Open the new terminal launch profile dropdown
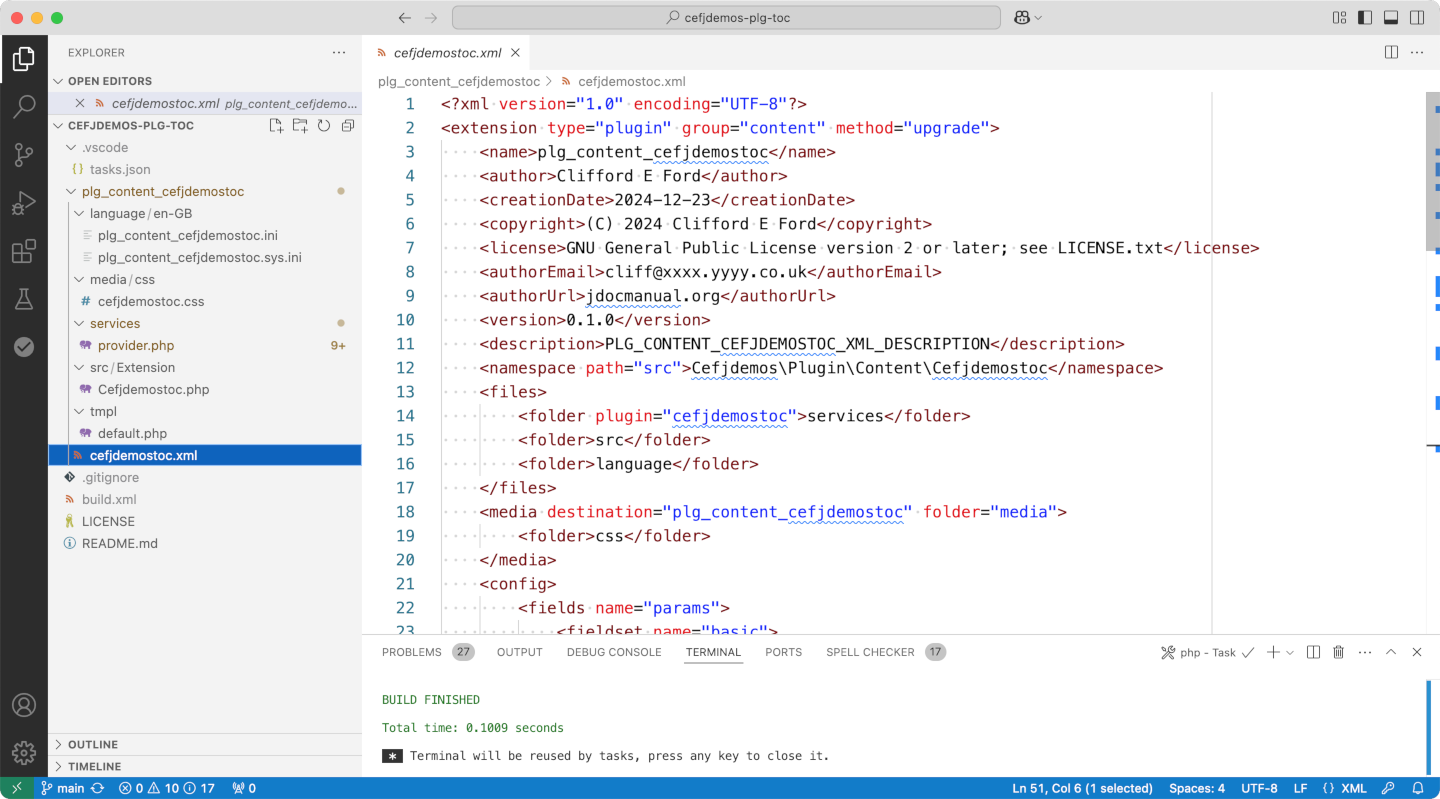Screen dimensions: 1440x799 tap(1290, 652)
